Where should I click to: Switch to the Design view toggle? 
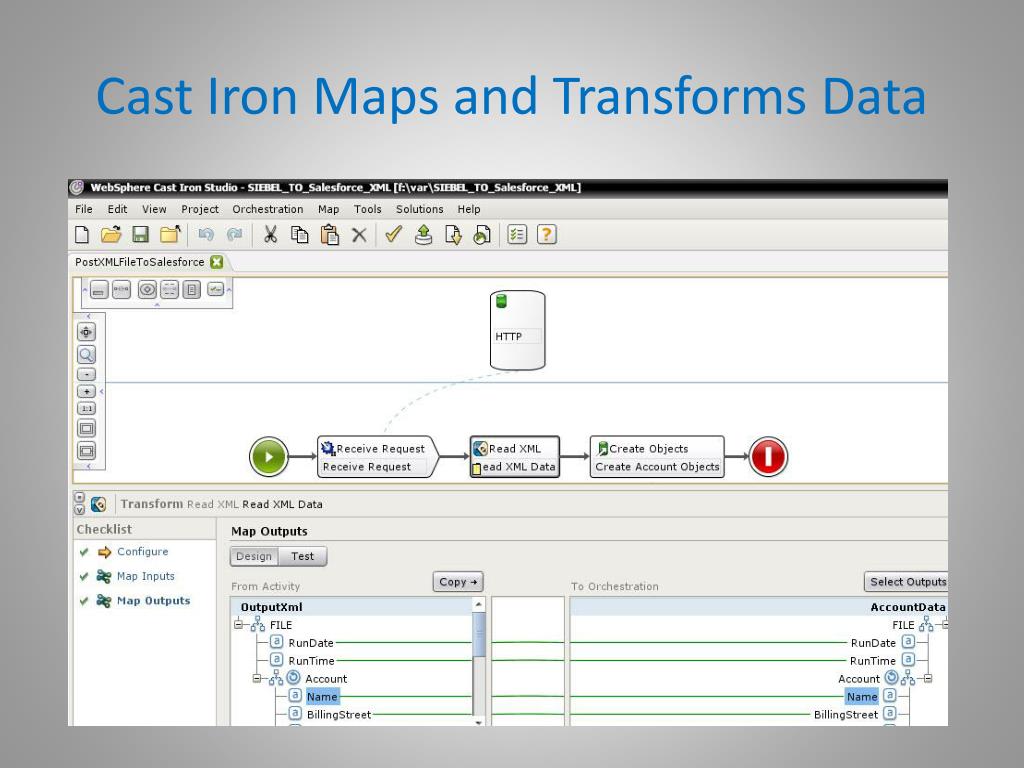254,556
